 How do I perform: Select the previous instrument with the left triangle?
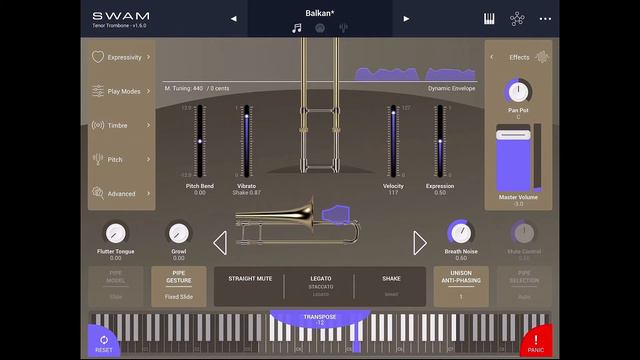click(220, 243)
